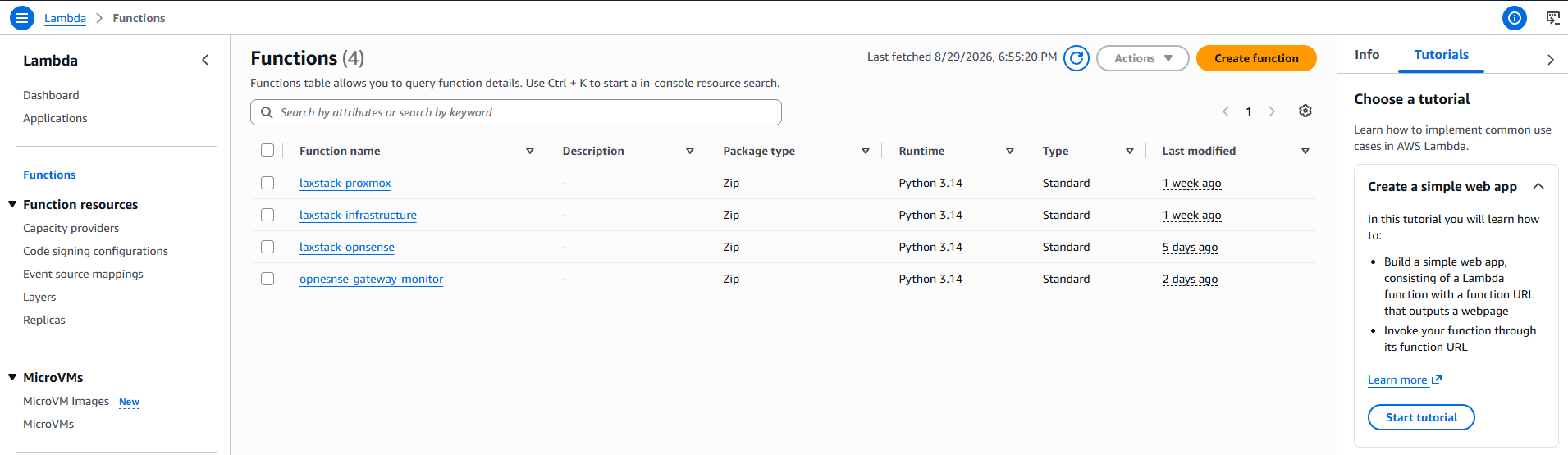Image resolution: width=1568 pixels, height=455 pixels.
Task: Click '1 week ago' in laxstack-proxmox row
Action: point(1191,183)
